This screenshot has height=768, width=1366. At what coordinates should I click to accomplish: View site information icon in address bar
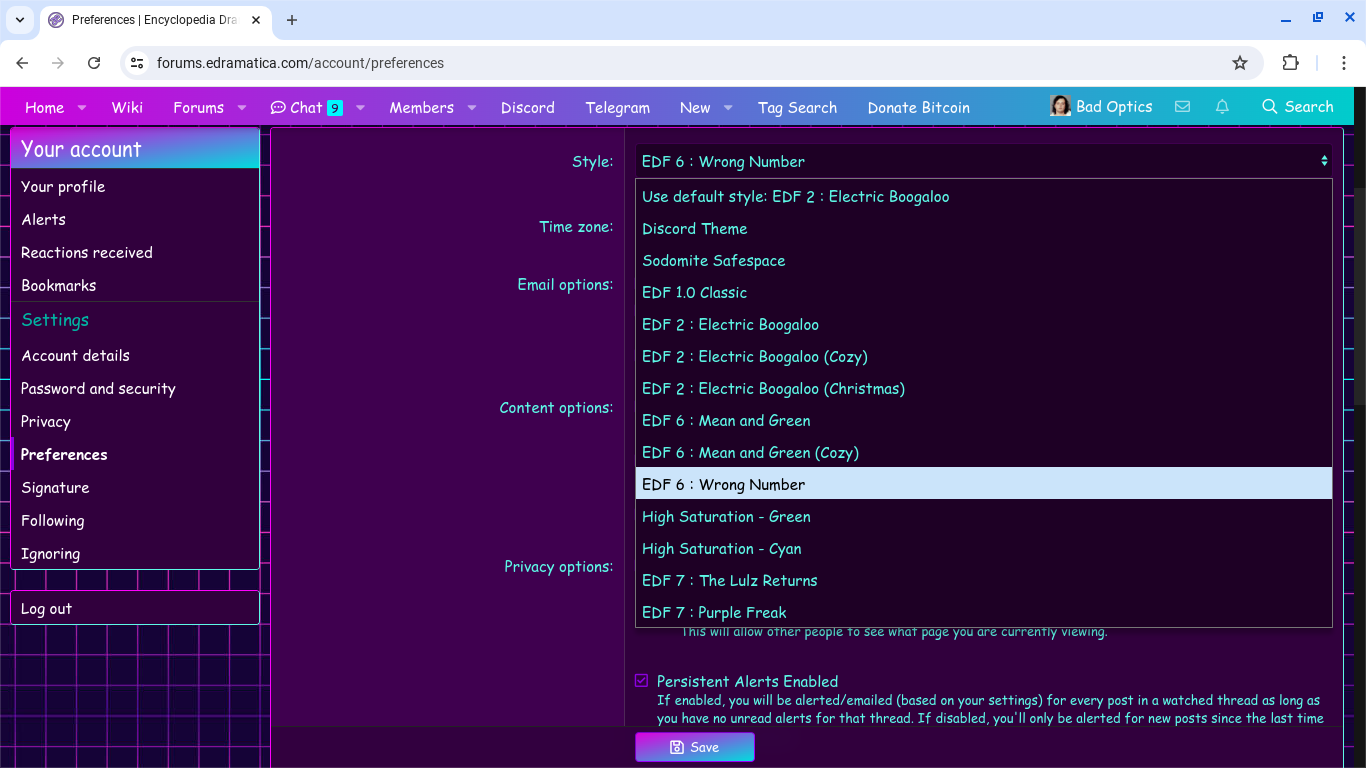tap(138, 63)
